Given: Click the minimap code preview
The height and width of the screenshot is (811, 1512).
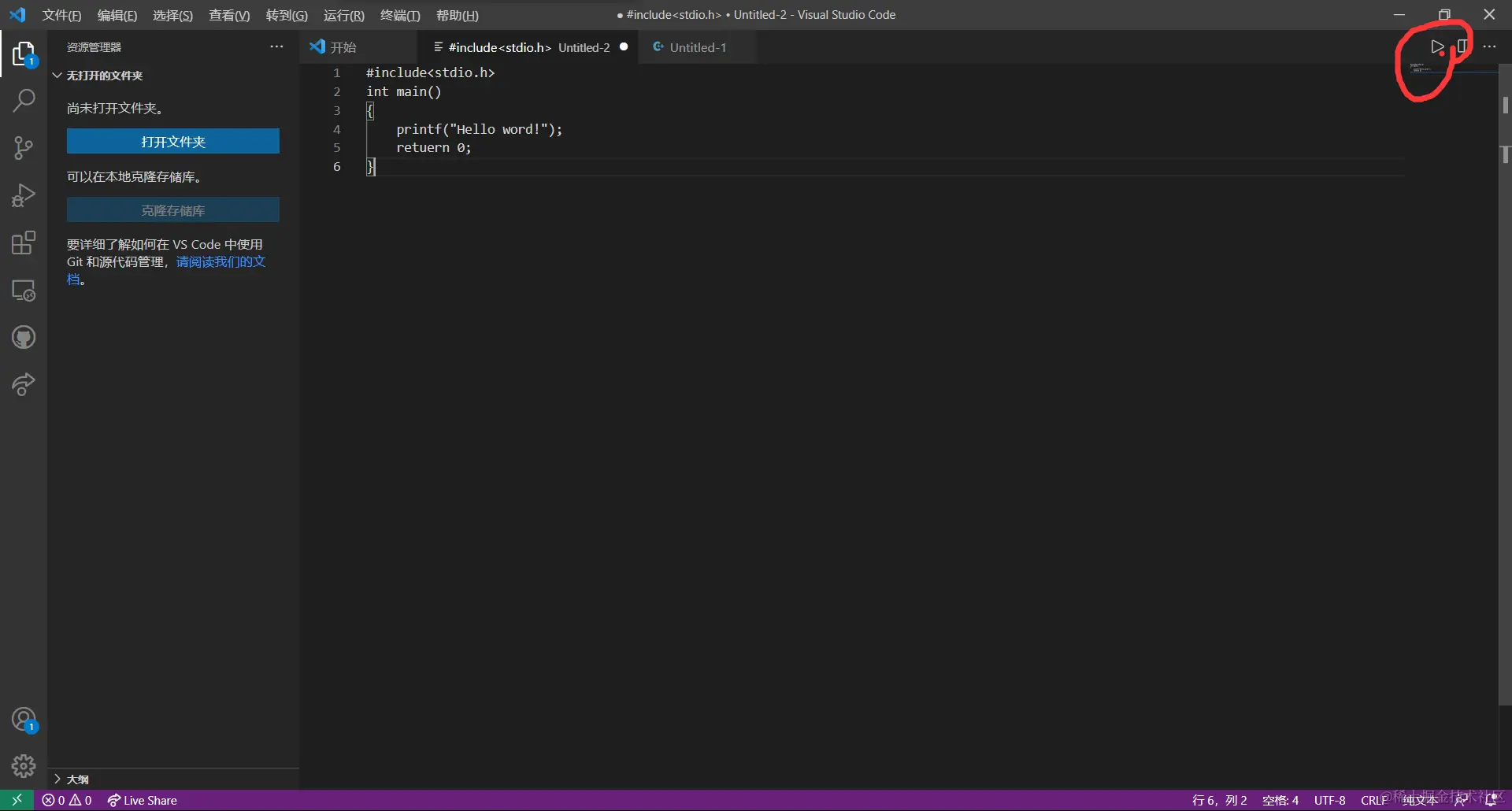Looking at the screenshot, I should click(x=1420, y=69).
